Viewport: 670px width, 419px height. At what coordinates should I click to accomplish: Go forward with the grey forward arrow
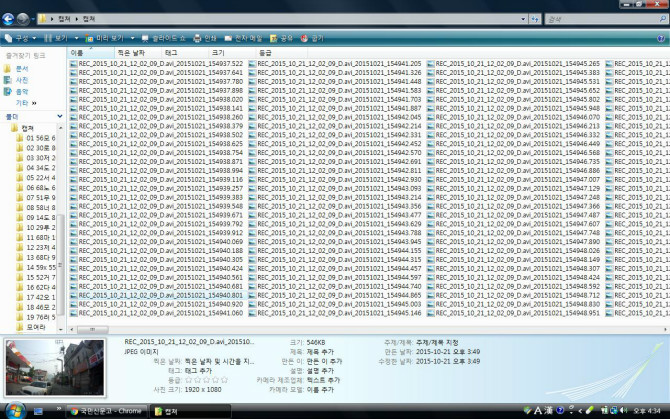point(23,19)
